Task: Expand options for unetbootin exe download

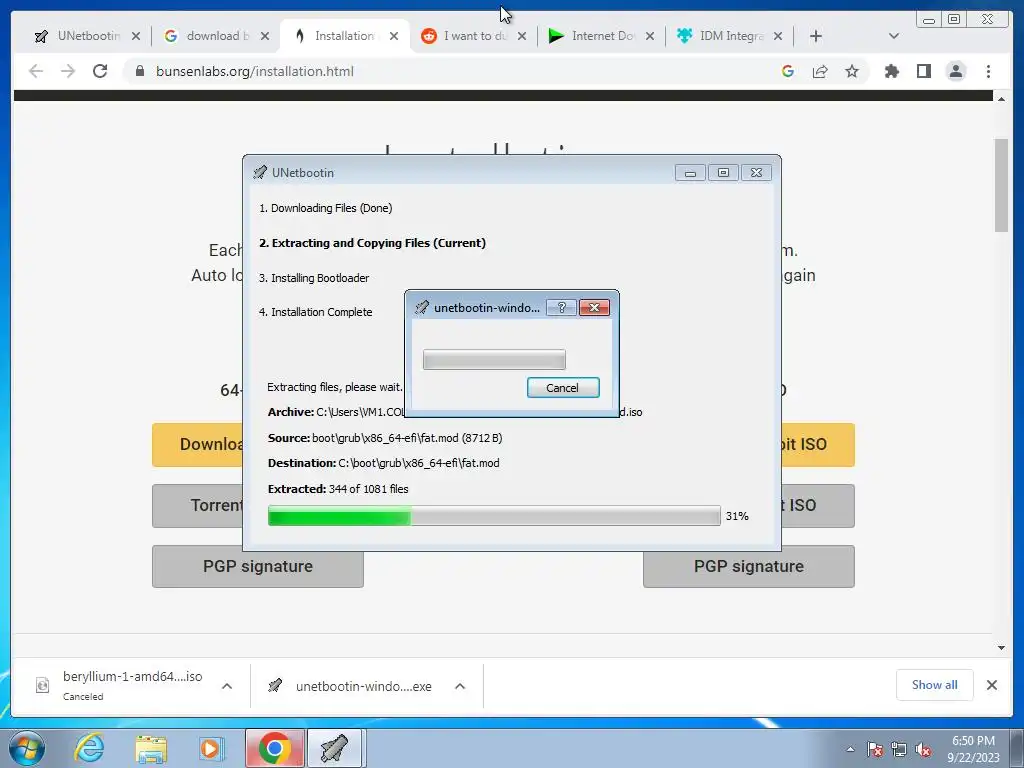Action: tap(460, 686)
